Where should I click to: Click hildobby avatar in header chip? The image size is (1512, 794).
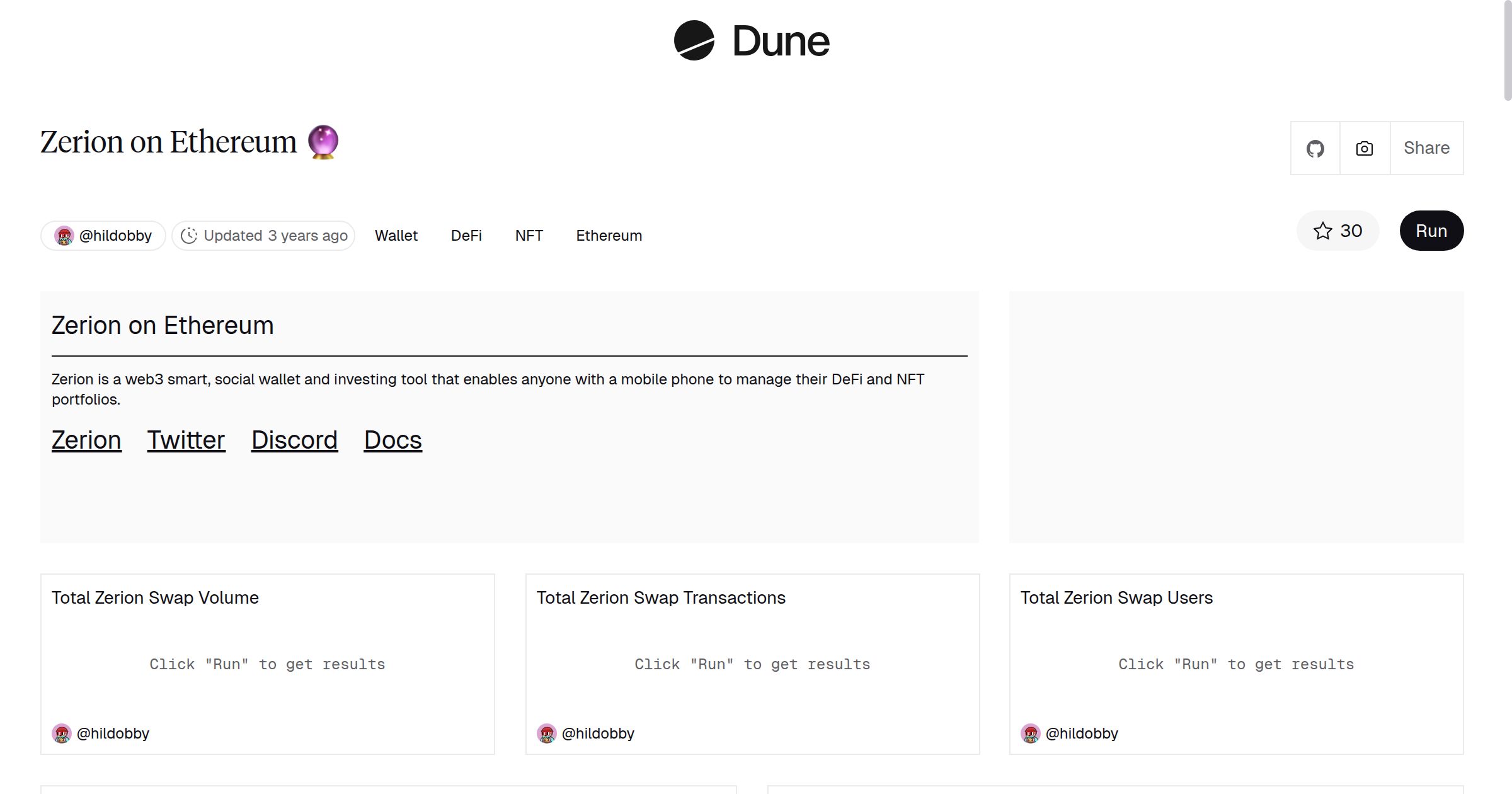(x=64, y=236)
